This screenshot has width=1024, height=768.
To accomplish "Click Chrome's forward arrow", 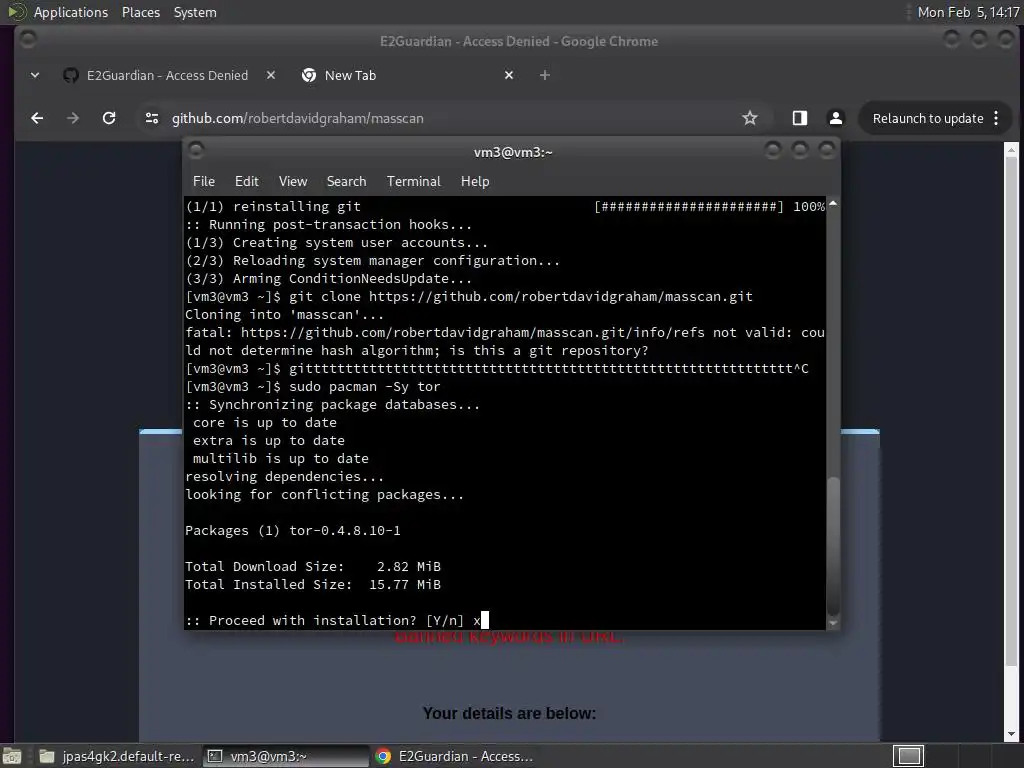I will tap(73, 118).
